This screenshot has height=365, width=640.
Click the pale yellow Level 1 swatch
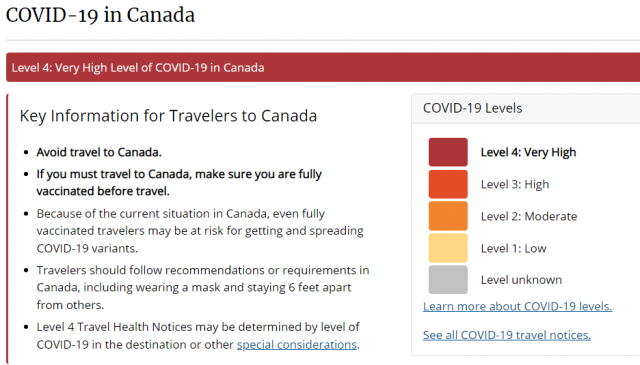point(448,248)
